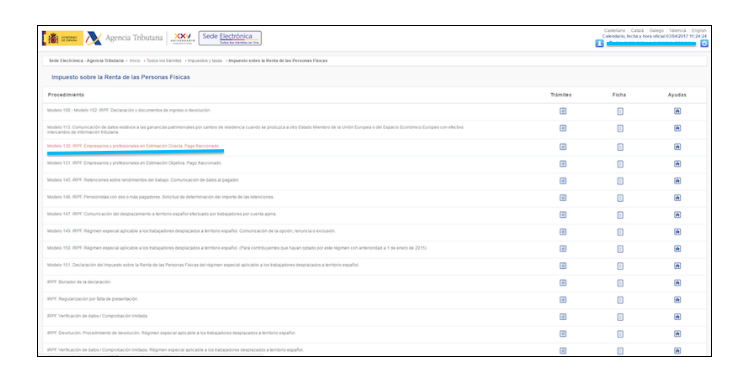View Ficha icon for Modelo 145 row
Screen dimensions: 754x389
click(620, 181)
